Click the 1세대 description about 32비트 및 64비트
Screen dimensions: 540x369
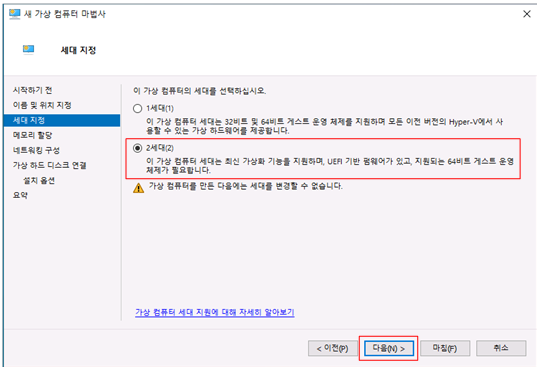click(324, 126)
